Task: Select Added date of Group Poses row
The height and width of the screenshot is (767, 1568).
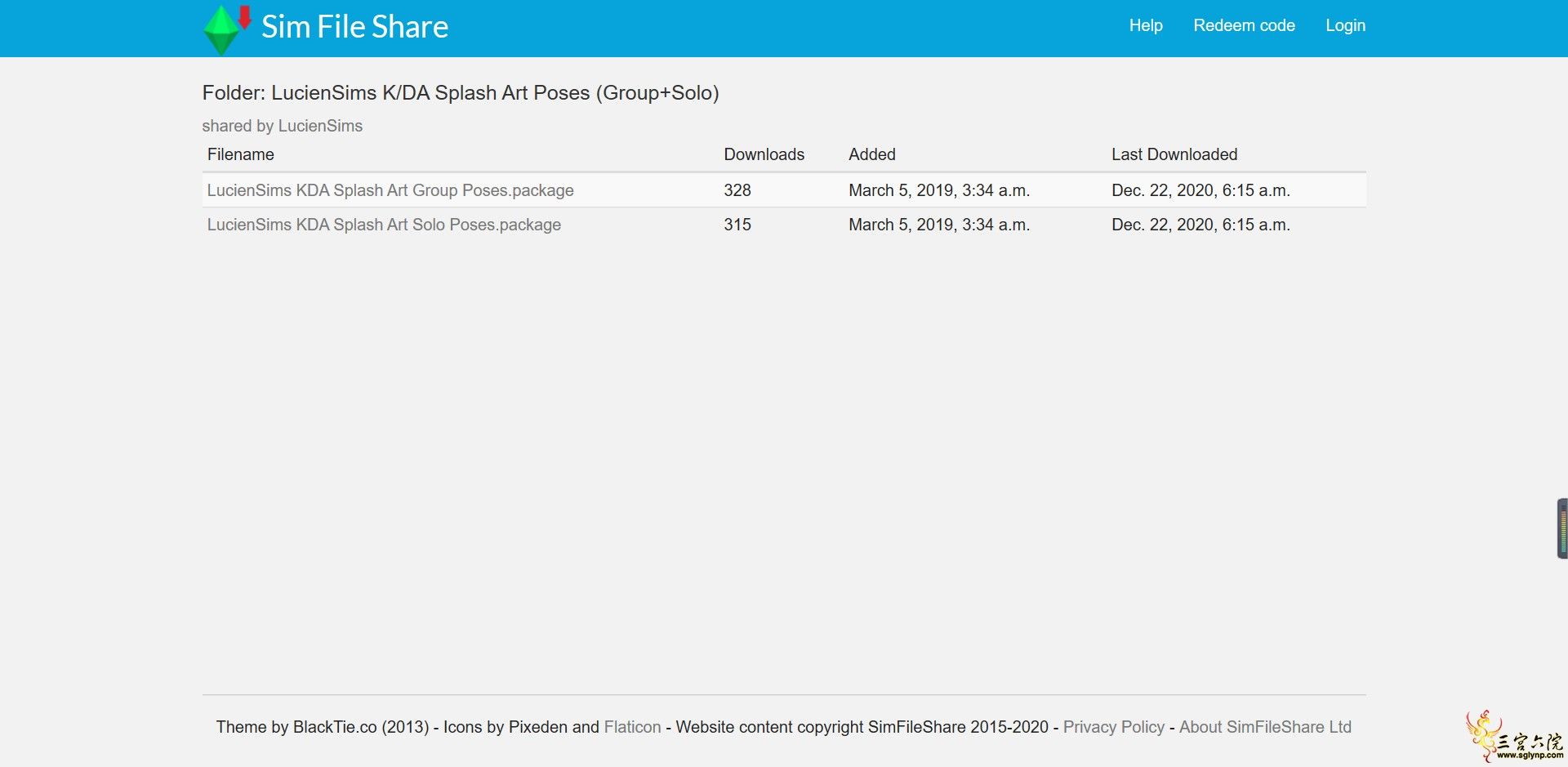Action: [939, 190]
